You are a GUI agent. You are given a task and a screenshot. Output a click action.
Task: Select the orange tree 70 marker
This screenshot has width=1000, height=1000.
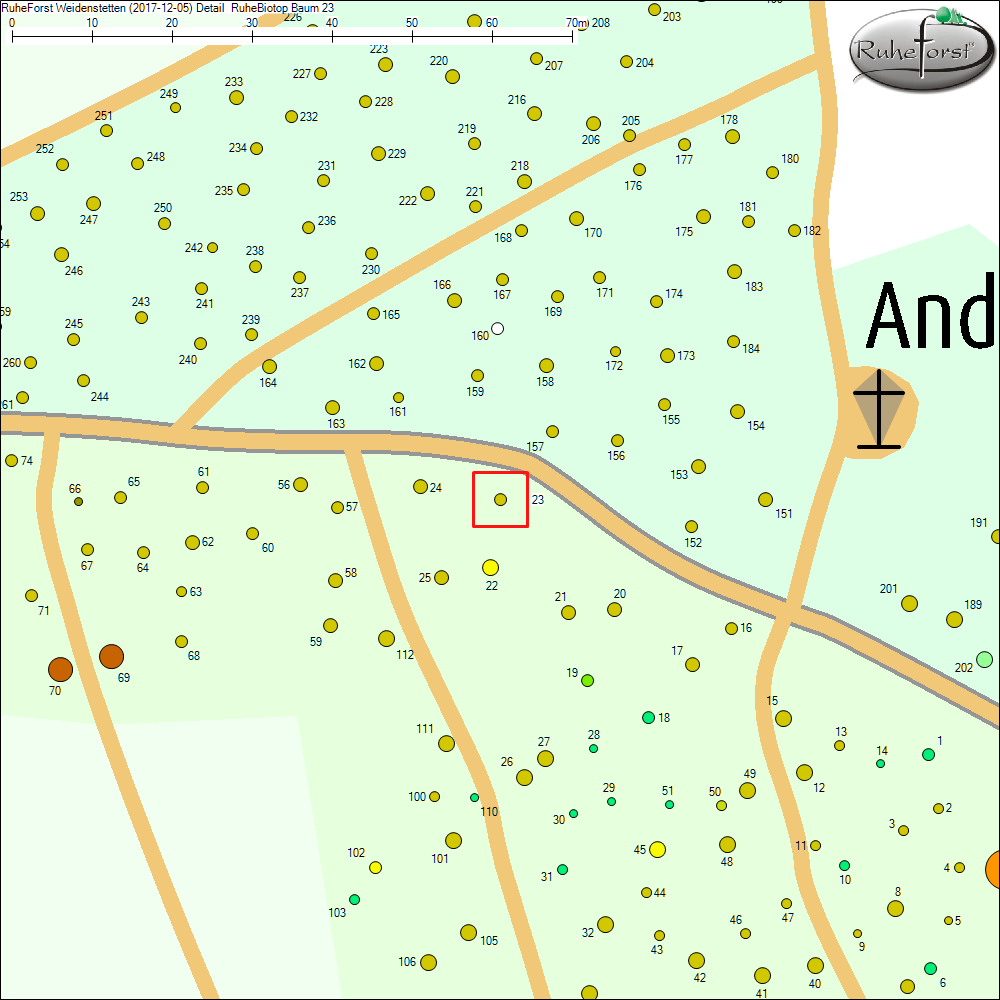60,669
